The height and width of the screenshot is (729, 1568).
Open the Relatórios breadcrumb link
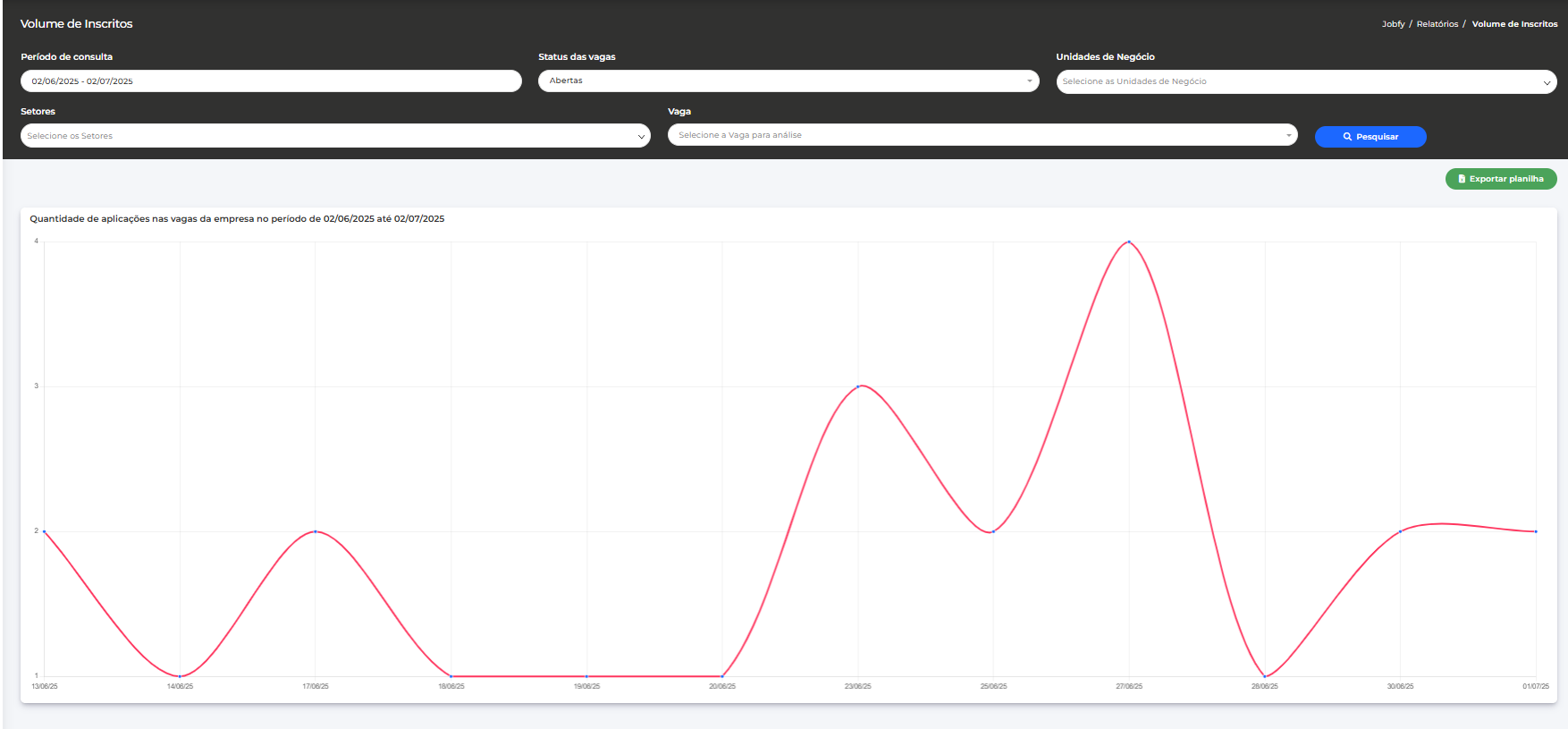pos(1437,24)
